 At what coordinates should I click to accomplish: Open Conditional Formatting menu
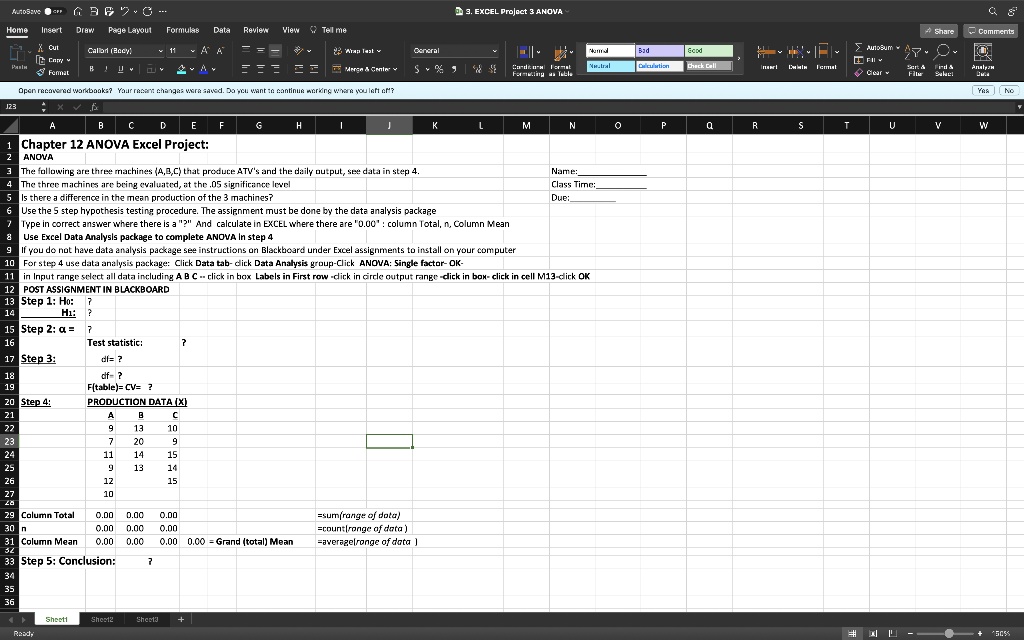click(x=528, y=60)
